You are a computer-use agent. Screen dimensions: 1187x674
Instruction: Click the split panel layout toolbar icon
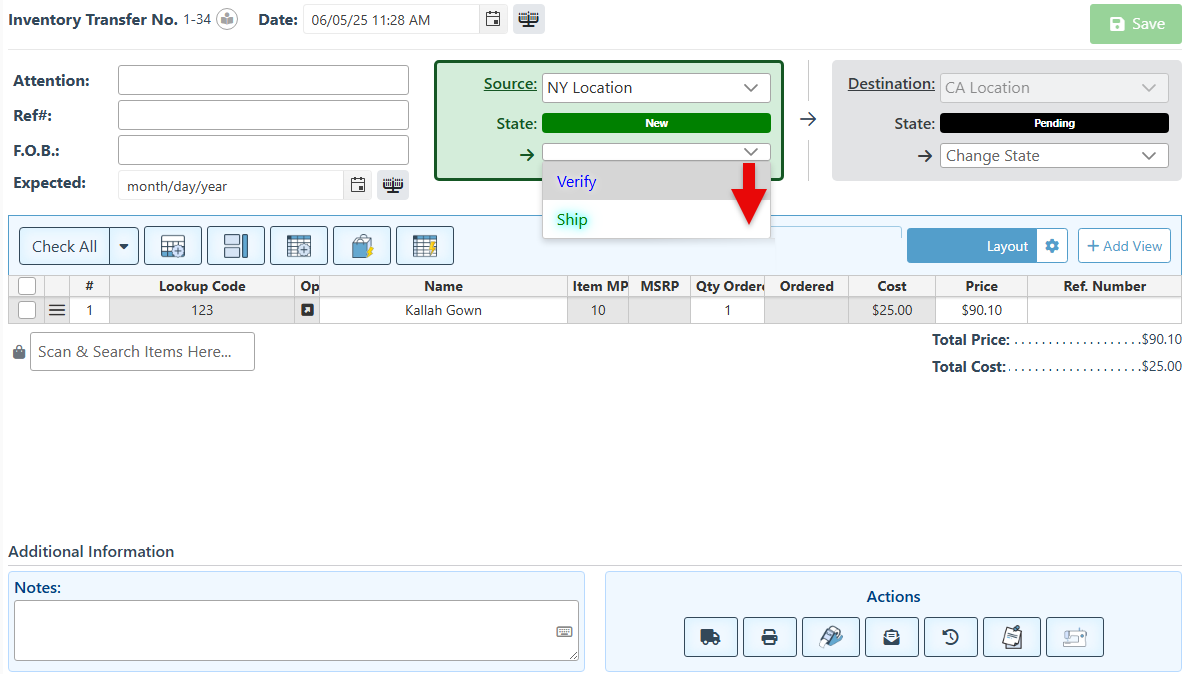point(236,246)
